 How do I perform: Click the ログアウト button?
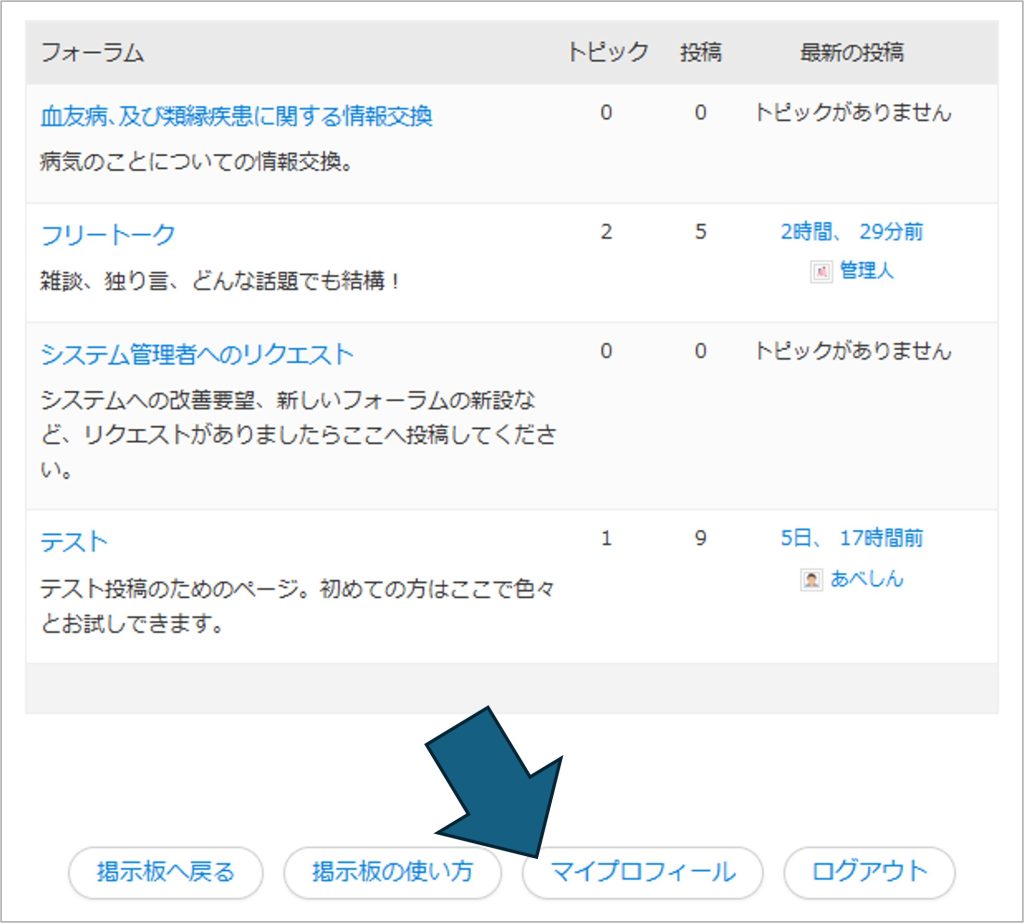[869, 871]
